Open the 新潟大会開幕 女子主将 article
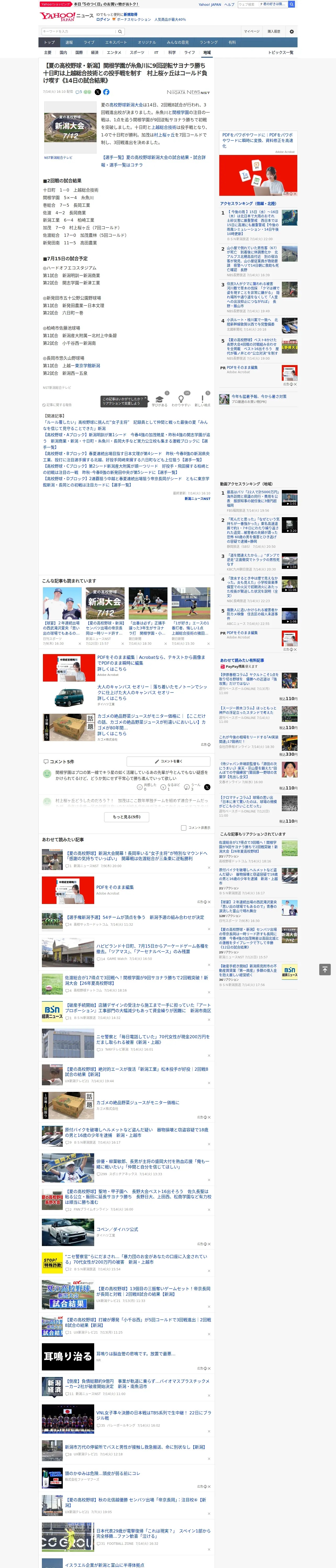This screenshot has width=336, height=1568. pos(137,856)
